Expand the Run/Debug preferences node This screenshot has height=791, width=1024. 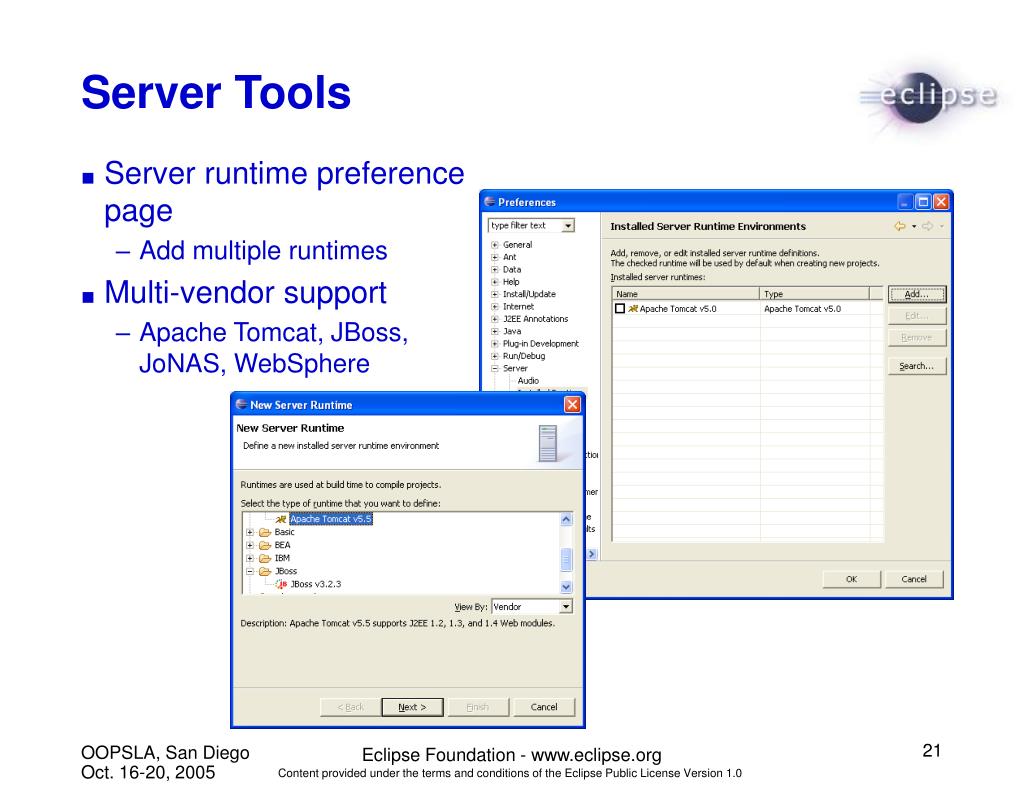[495, 357]
